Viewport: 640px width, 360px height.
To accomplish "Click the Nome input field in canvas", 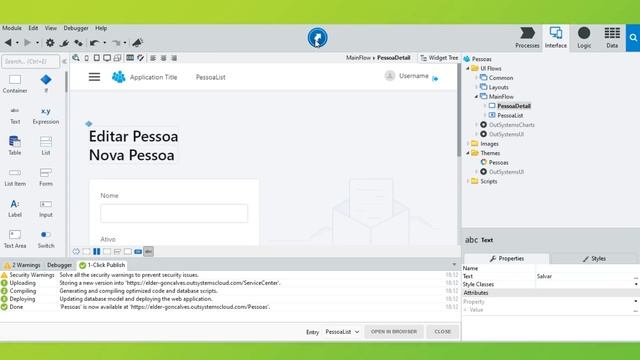I will [174, 213].
